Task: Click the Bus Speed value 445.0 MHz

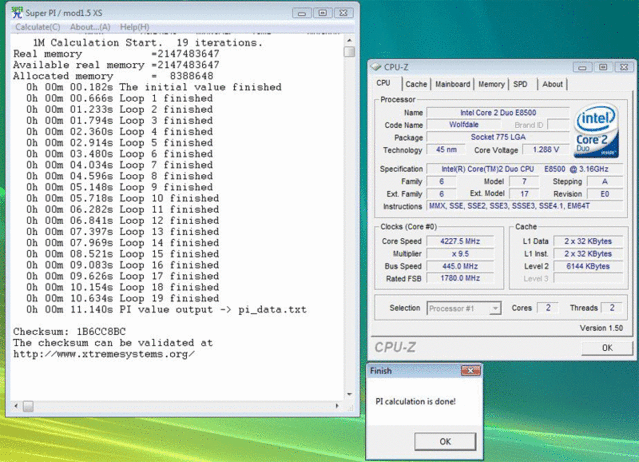Action: pos(460,266)
